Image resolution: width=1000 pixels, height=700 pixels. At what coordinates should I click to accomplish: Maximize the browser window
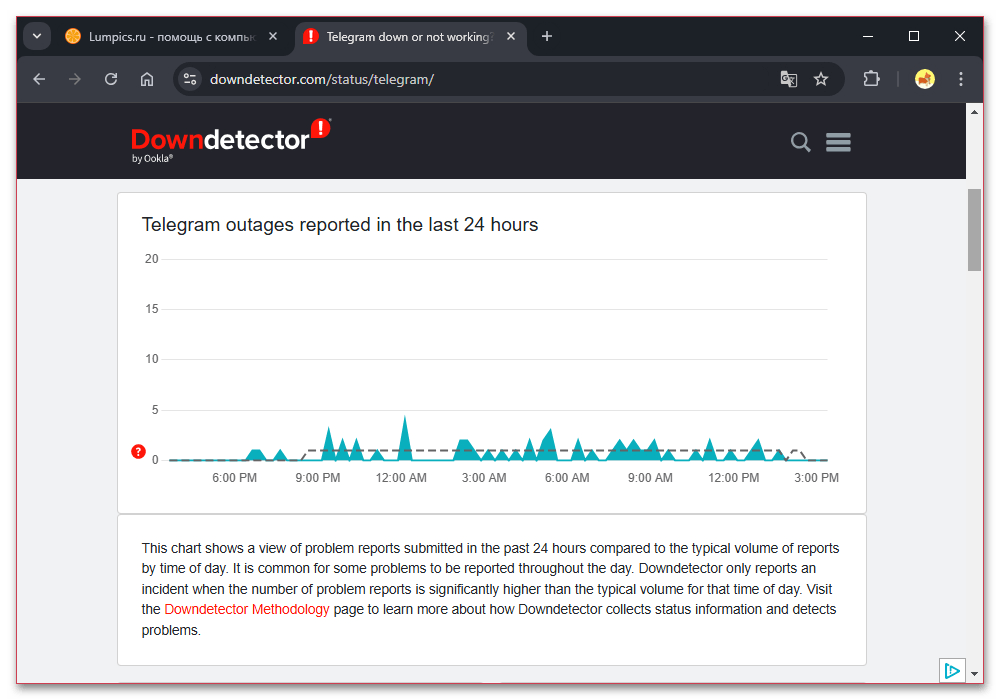914,36
